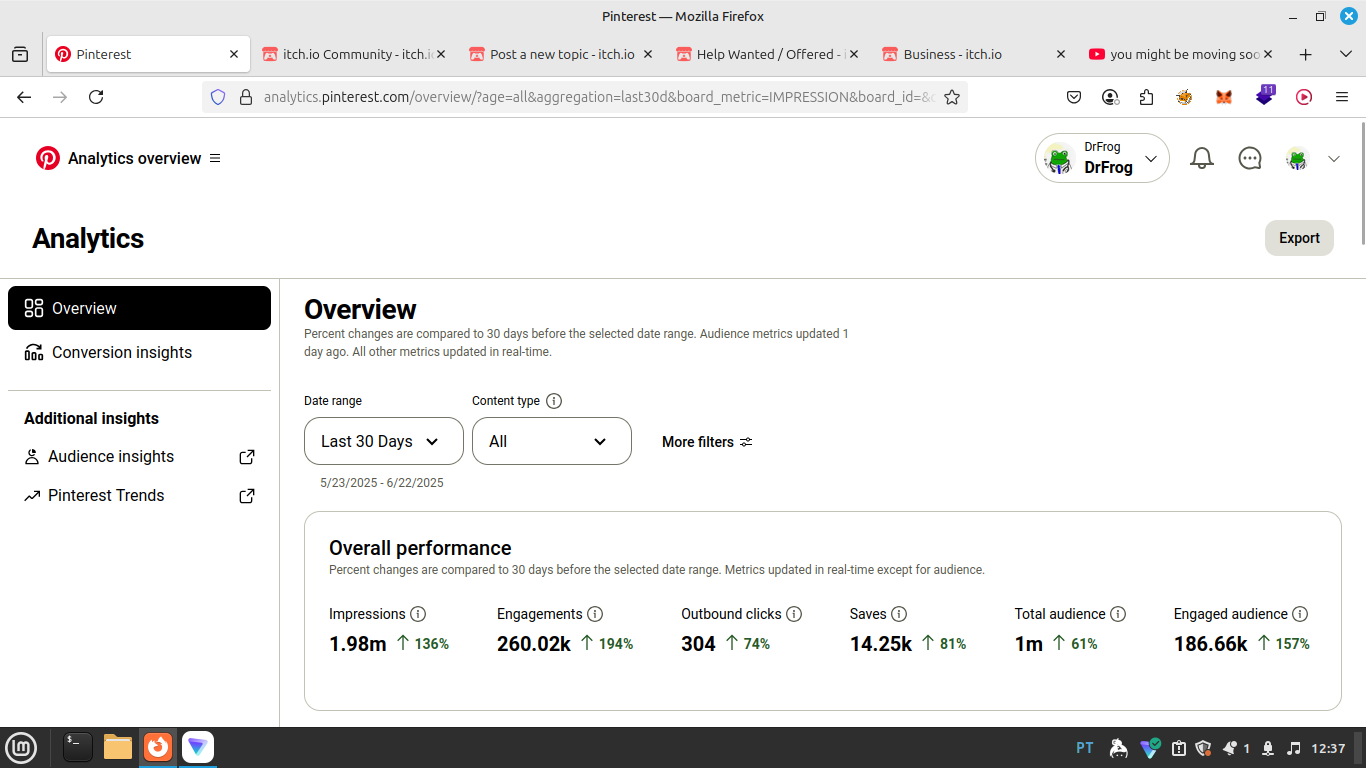This screenshot has height=768, width=1366.
Task: Switch to the Help Wanted / Offered tab
Action: [x=768, y=54]
